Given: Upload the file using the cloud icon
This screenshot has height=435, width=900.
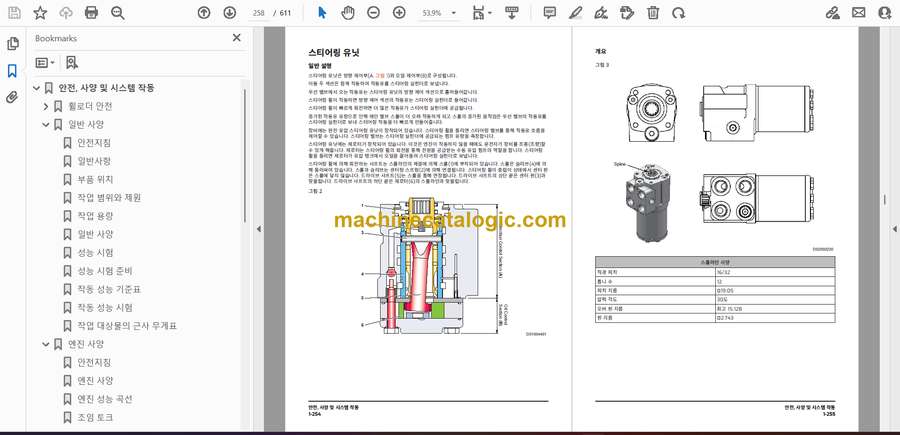Looking at the screenshot, I should tap(66, 13).
